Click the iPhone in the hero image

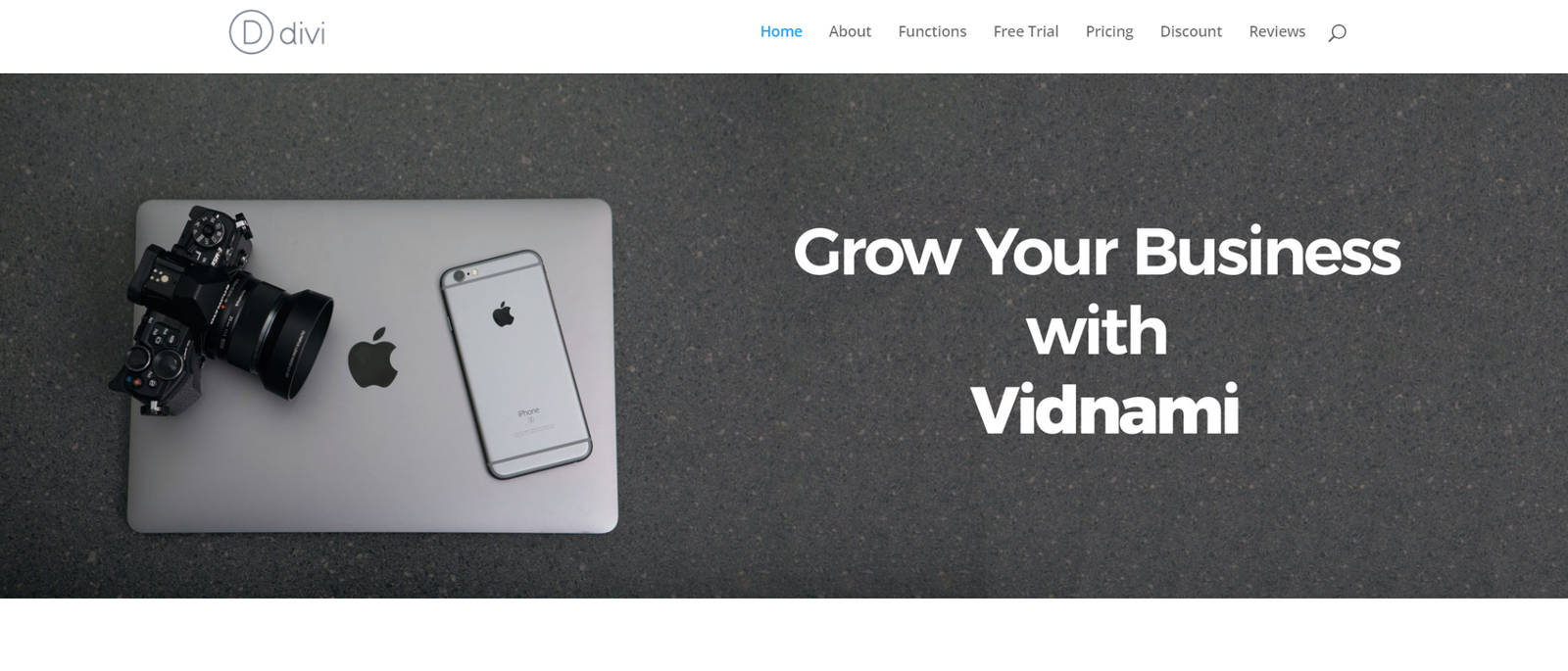click(x=514, y=363)
